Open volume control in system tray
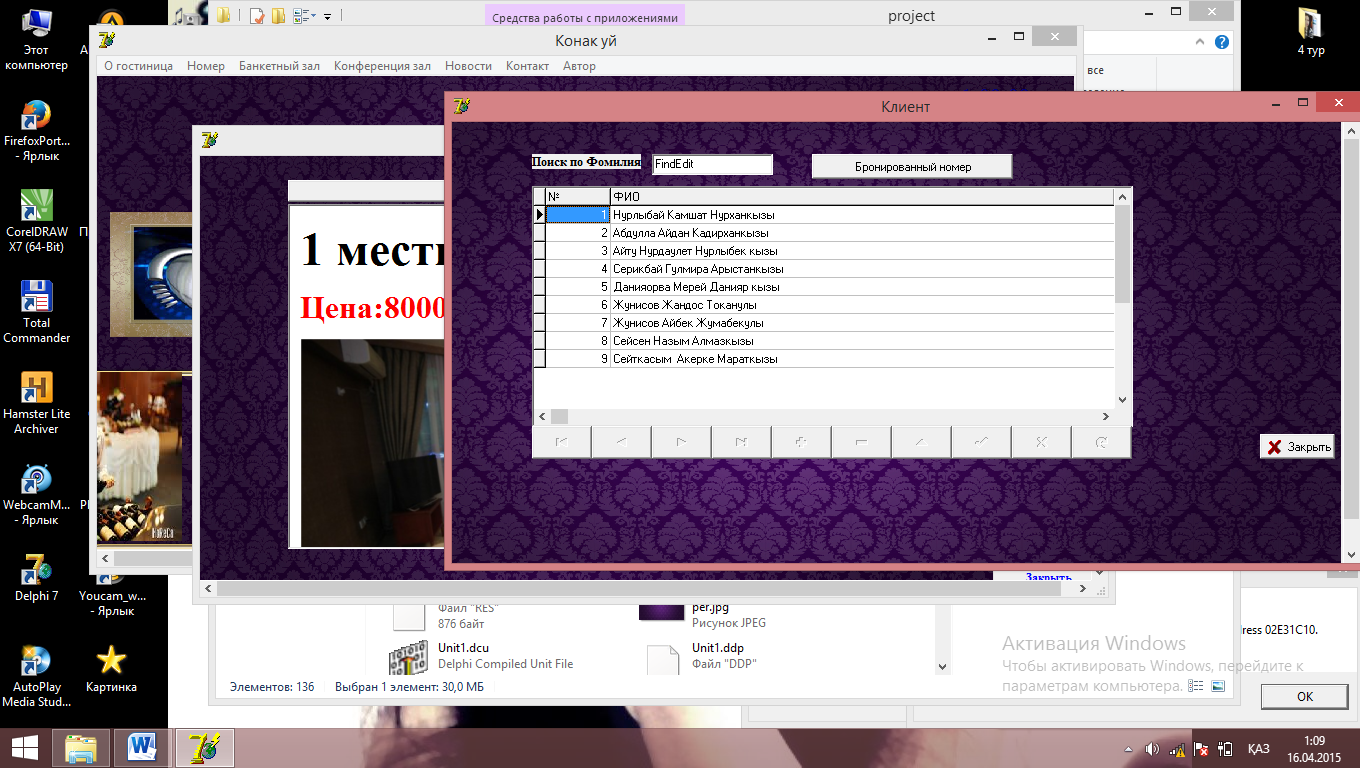Image resolution: width=1360 pixels, height=768 pixels. [x=1152, y=749]
